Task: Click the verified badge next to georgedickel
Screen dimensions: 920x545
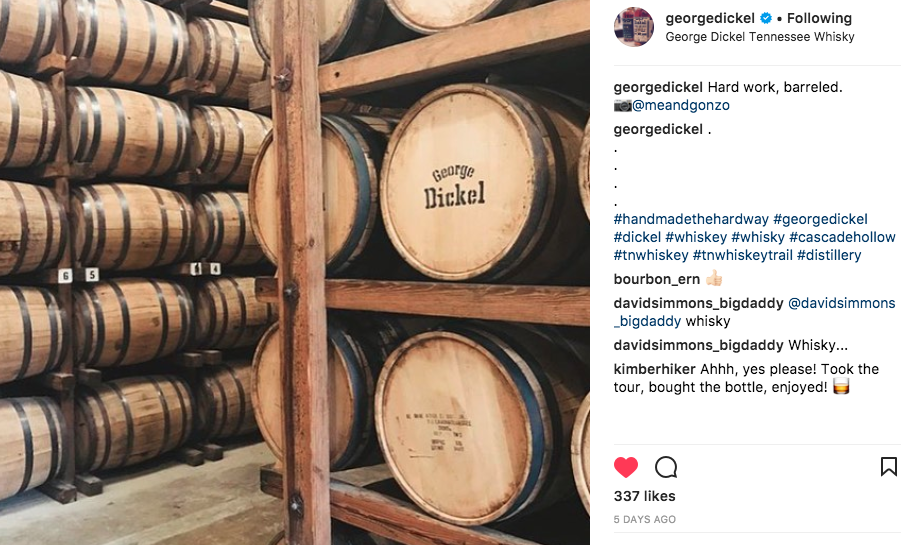Action: (766, 18)
